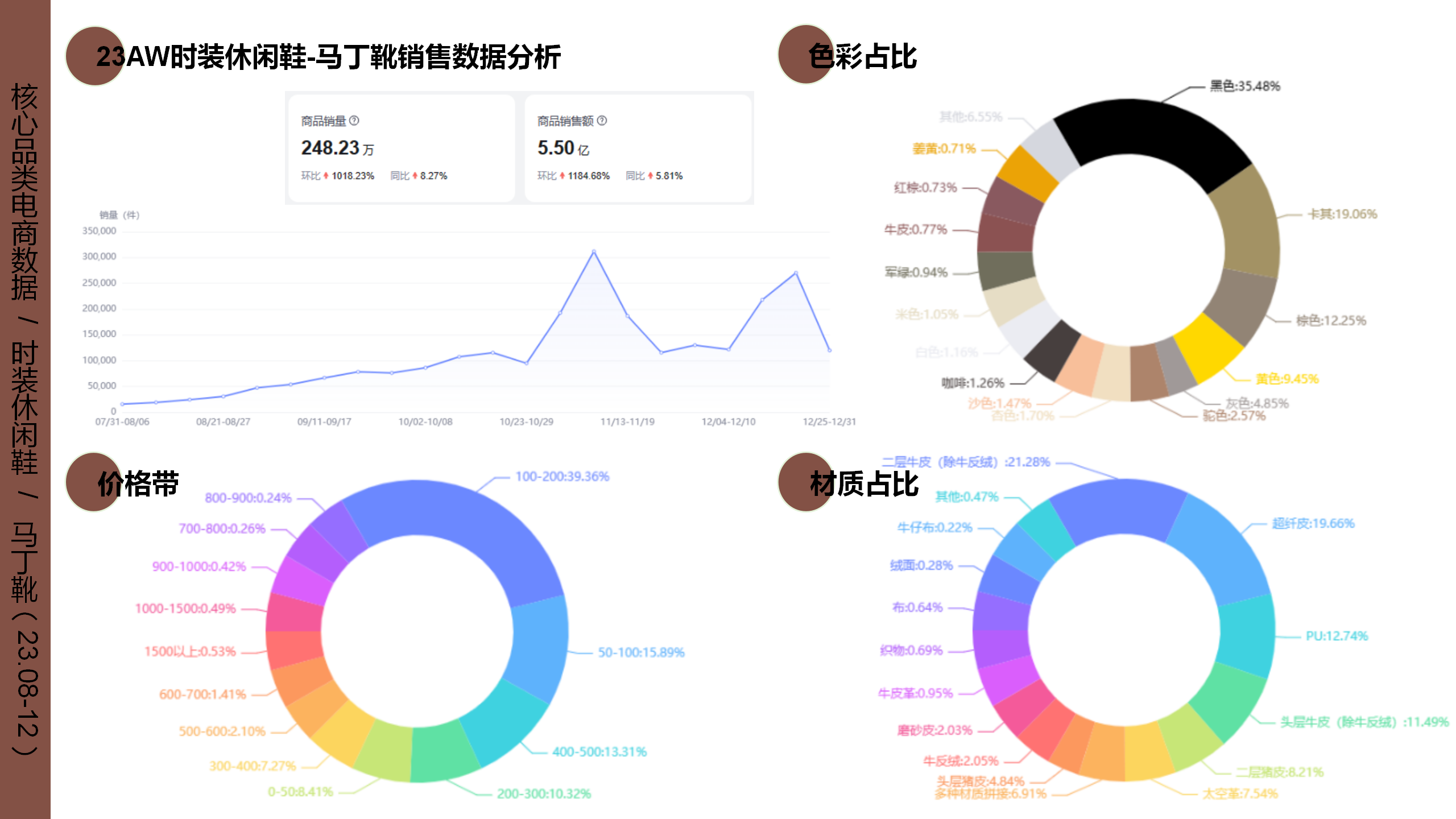Click the 超纤皮:19.66% material label

click(x=1313, y=523)
